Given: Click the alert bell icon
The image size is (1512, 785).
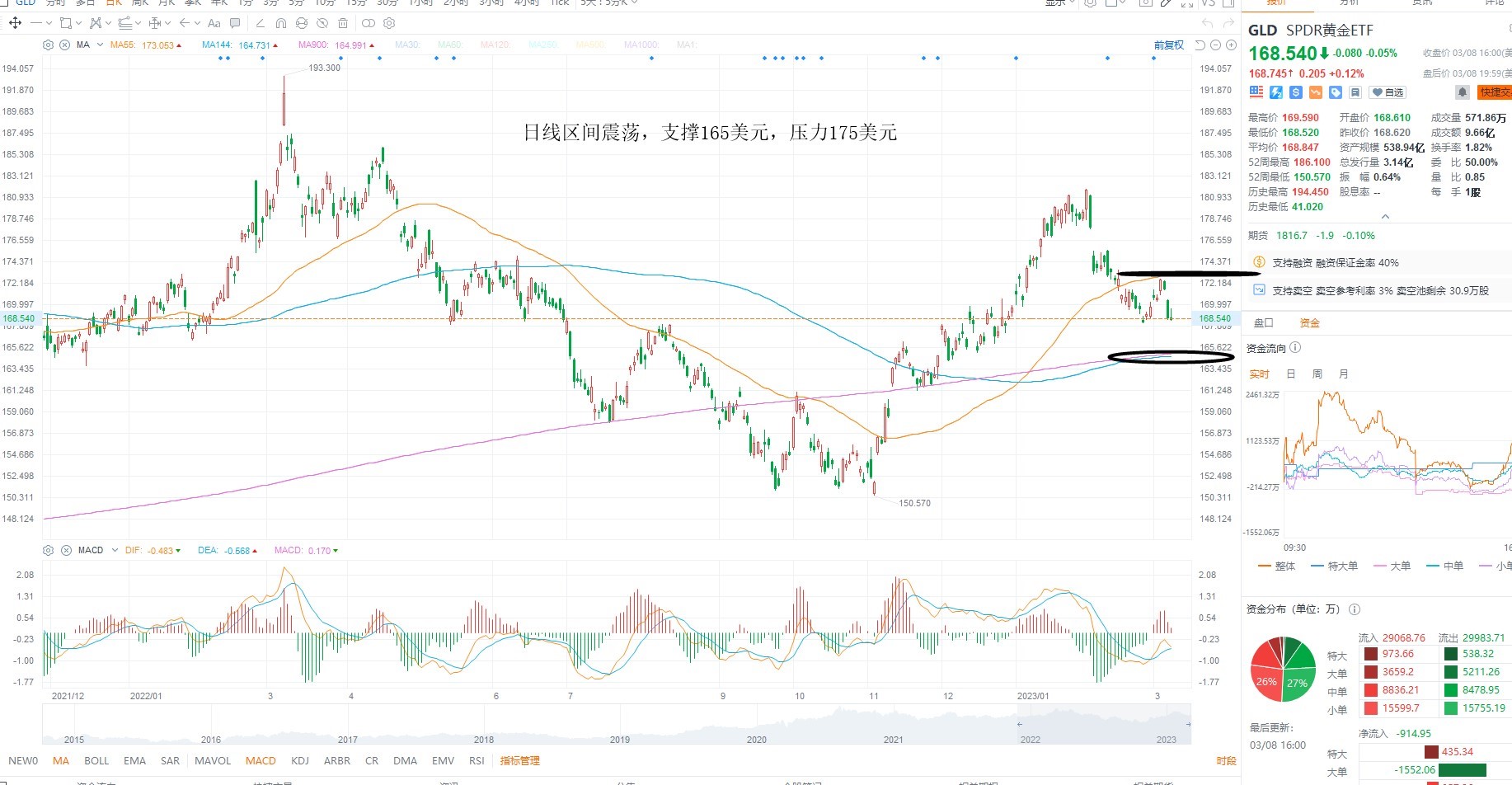Looking at the screenshot, I should tap(1463, 92).
